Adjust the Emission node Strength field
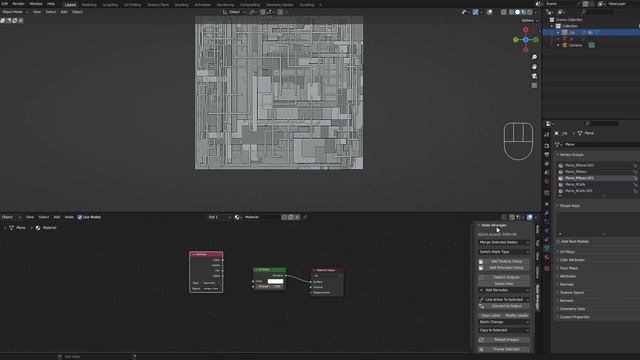 point(269,287)
